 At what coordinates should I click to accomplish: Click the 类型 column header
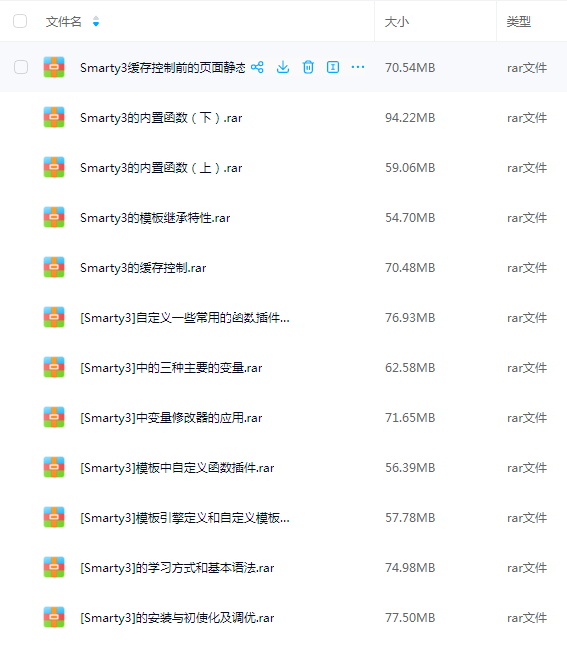click(518, 22)
